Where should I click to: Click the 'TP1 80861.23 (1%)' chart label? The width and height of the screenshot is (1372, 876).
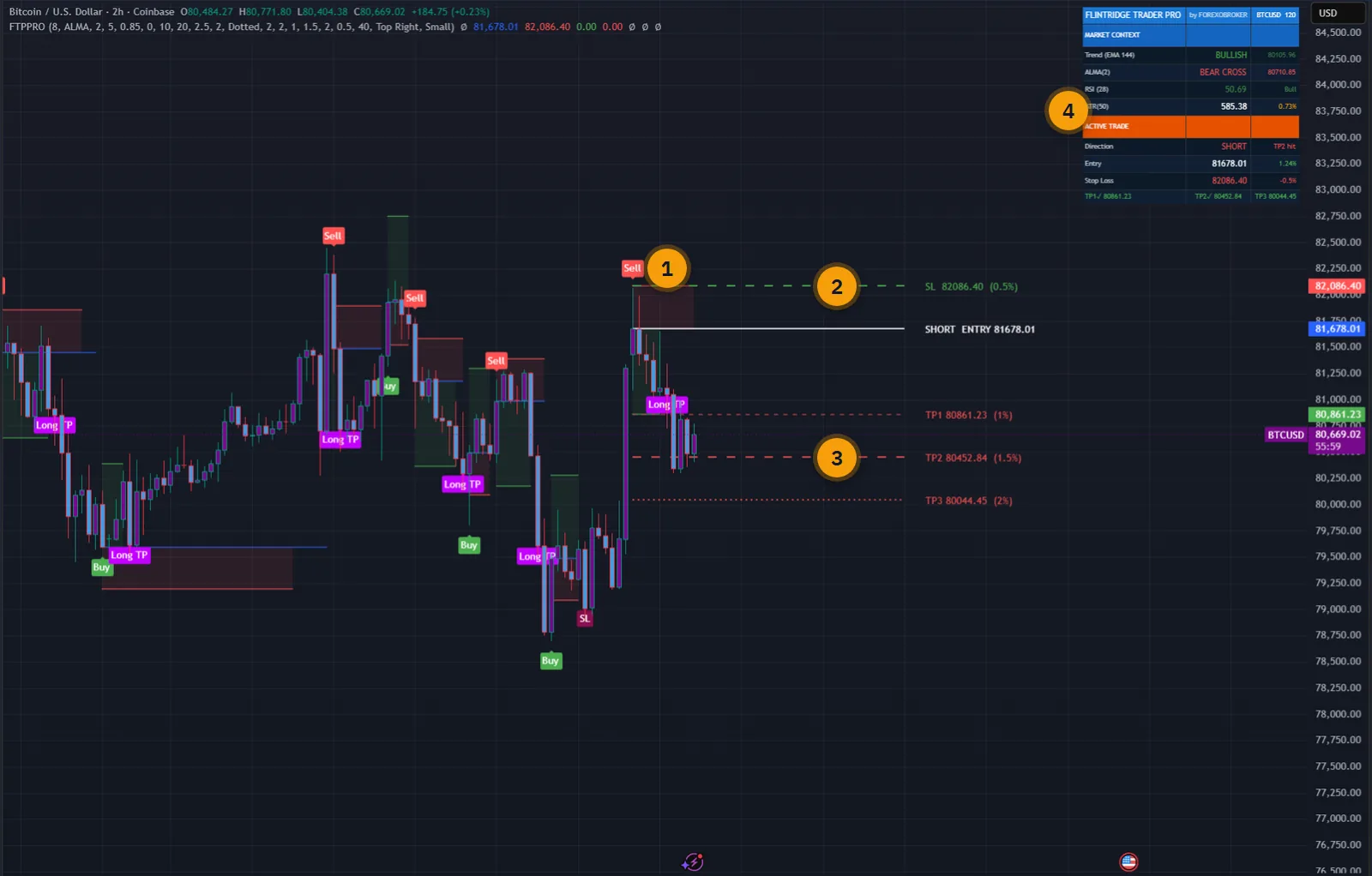coord(968,416)
